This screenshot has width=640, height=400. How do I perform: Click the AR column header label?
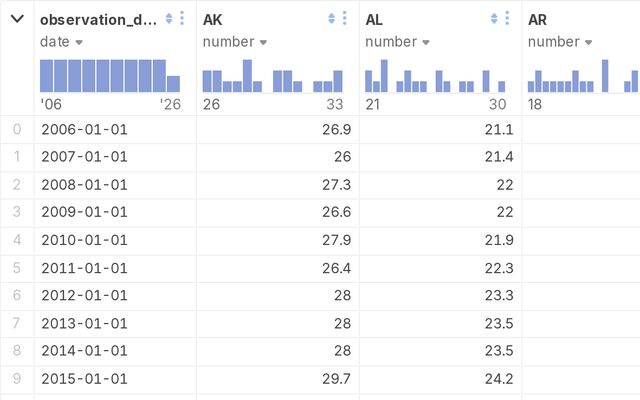point(539,19)
